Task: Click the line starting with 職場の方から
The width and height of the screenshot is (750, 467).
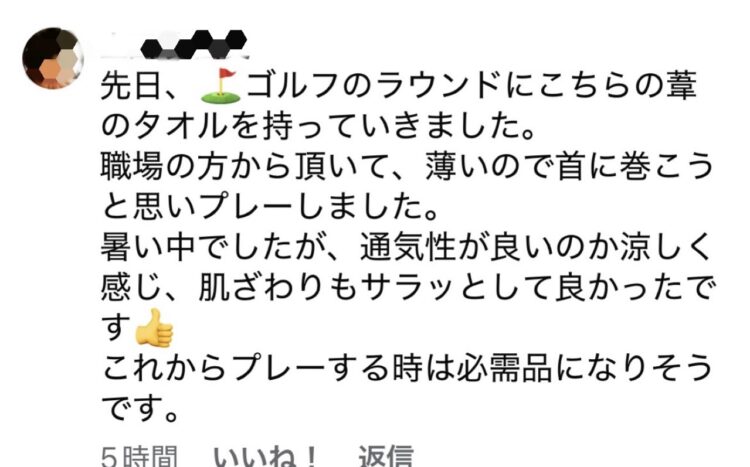Action: tap(407, 167)
